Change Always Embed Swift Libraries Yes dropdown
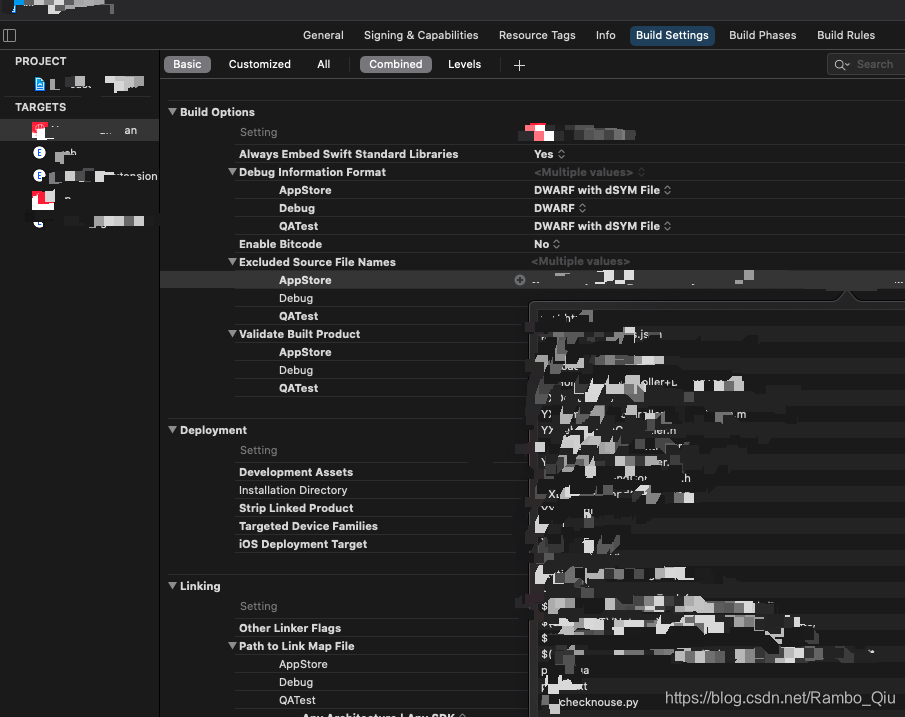Image resolution: width=905 pixels, height=717 pixels. pyautogui.click(x=549, y=154)
